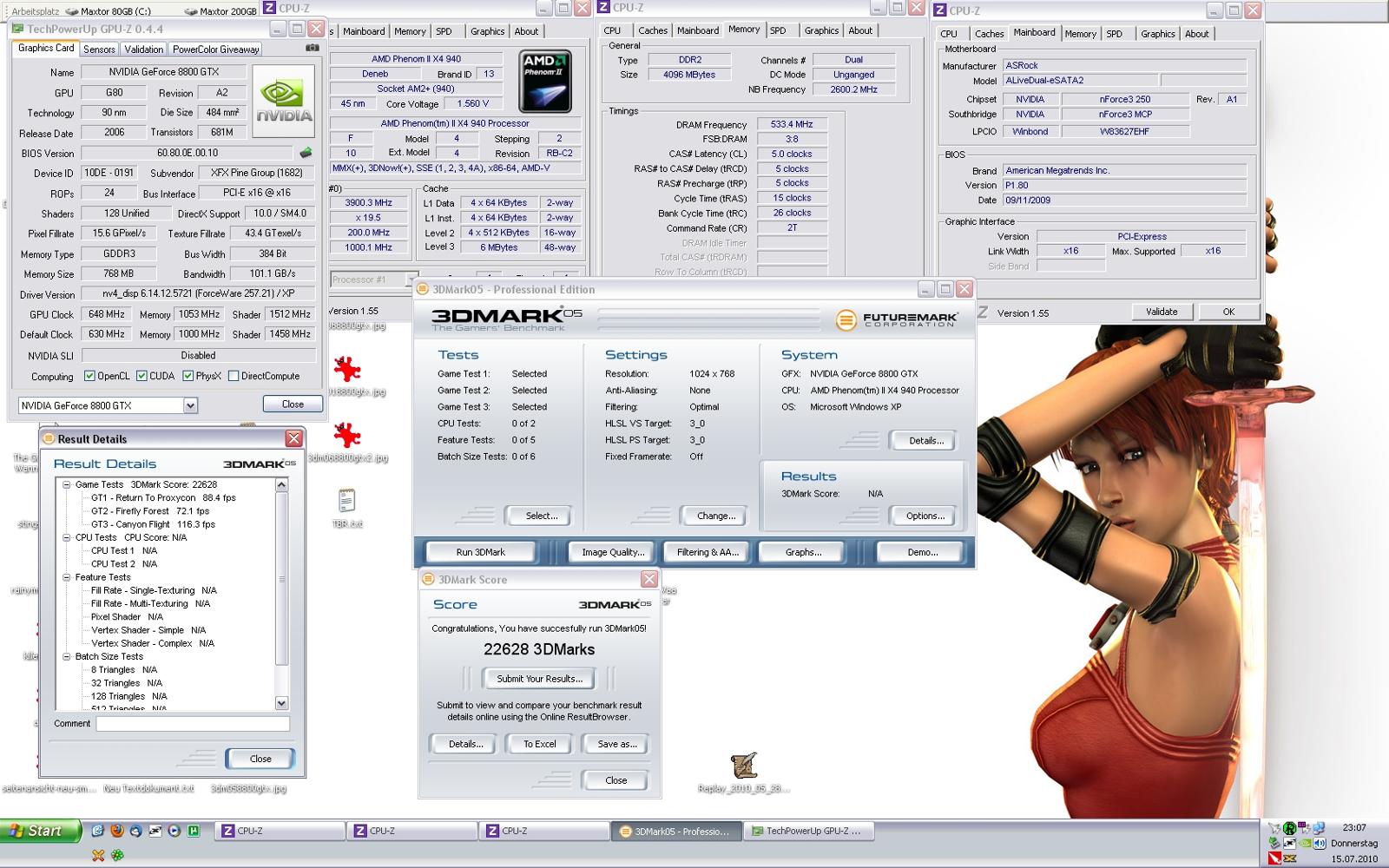The height and width of the screenshot is (868, 1389).
Task: Collapse the Batch Size Tests tree node
Action: click(x=66, y=656)
